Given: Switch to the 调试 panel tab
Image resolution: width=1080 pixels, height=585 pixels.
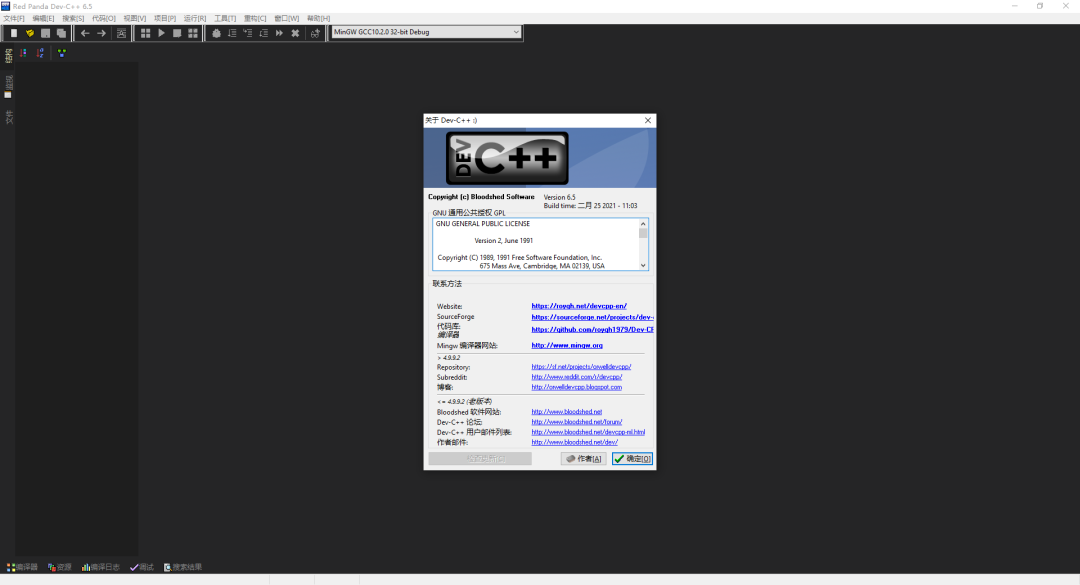Looking at the screenshot, I should 142,567.
